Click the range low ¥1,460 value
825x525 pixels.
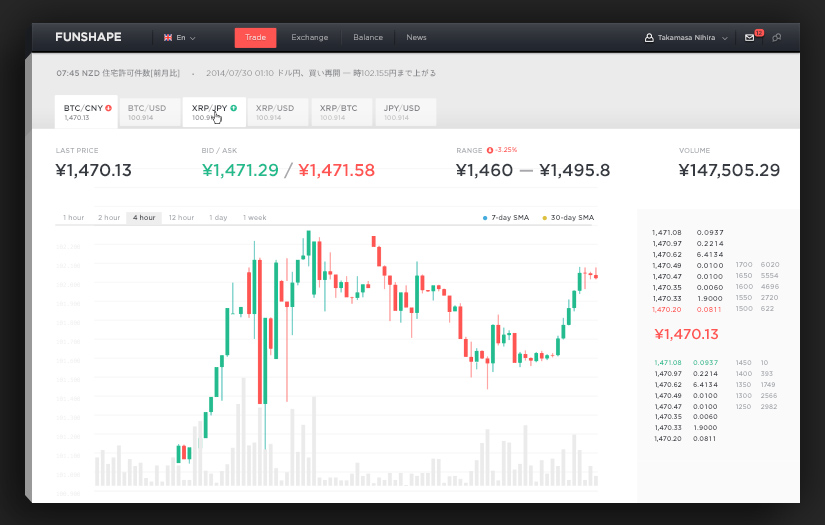click(484, 170)
